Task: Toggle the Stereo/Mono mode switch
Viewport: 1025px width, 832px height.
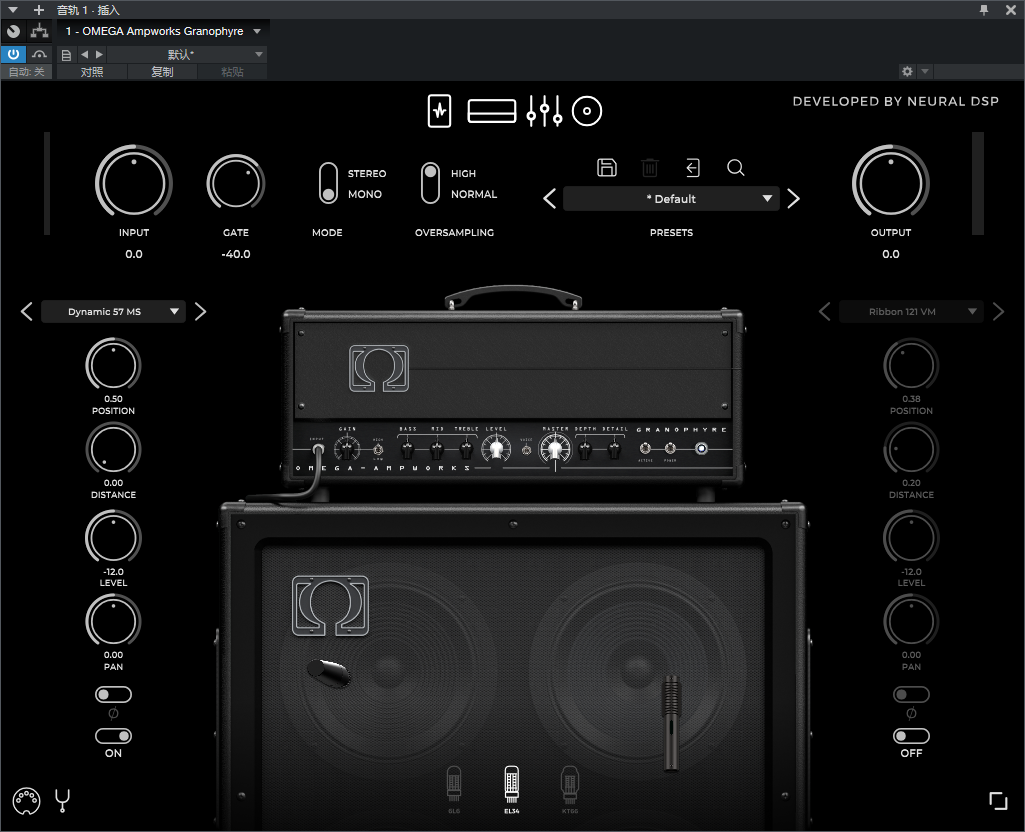Action: click(x=328, y=183)
